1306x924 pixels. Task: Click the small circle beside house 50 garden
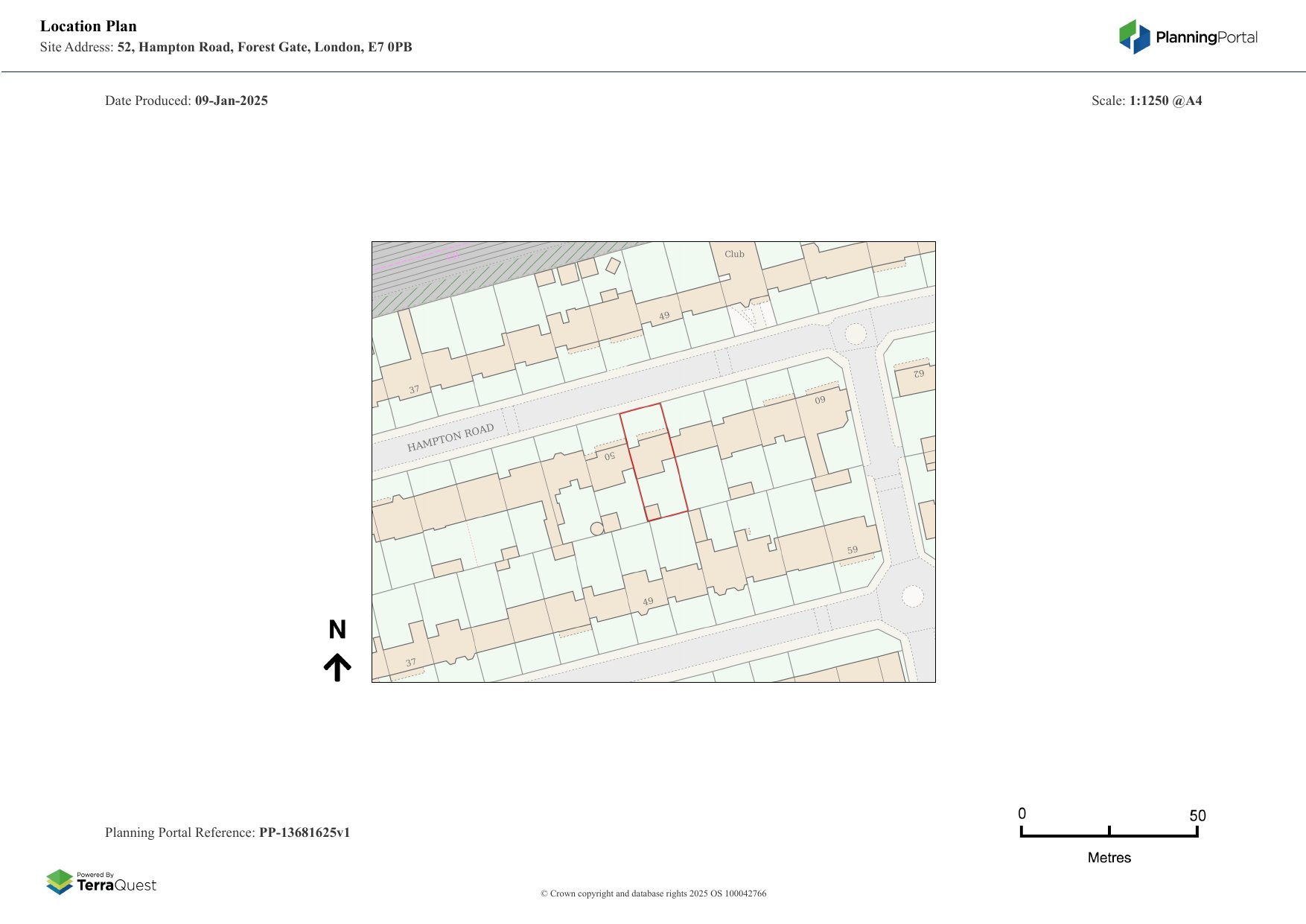click(x=596, y=529)
